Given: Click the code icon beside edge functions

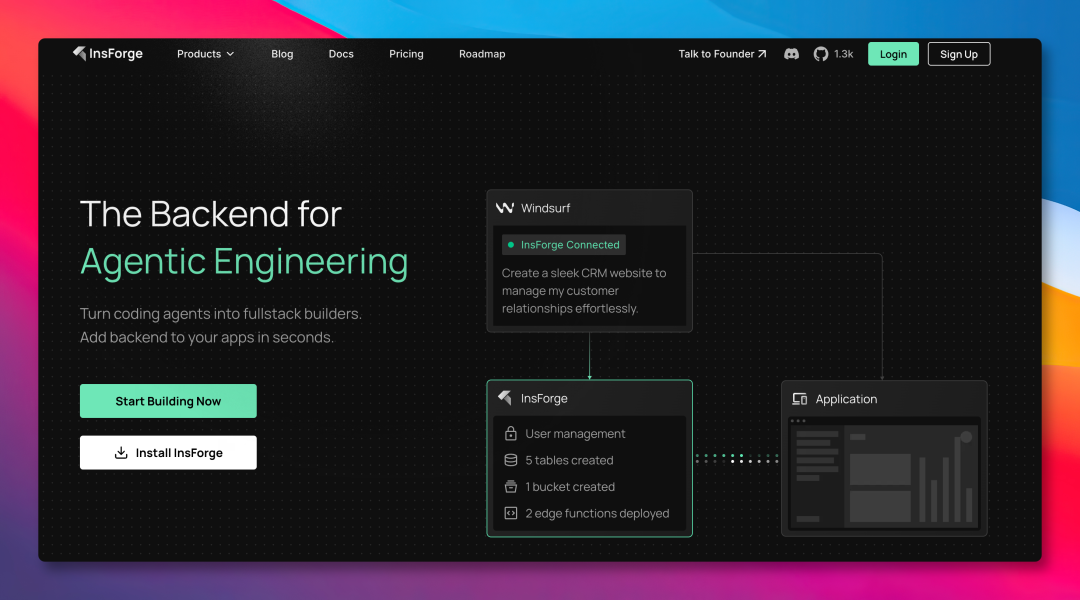Looking at the screenshot, I should [x=510, y=513].
